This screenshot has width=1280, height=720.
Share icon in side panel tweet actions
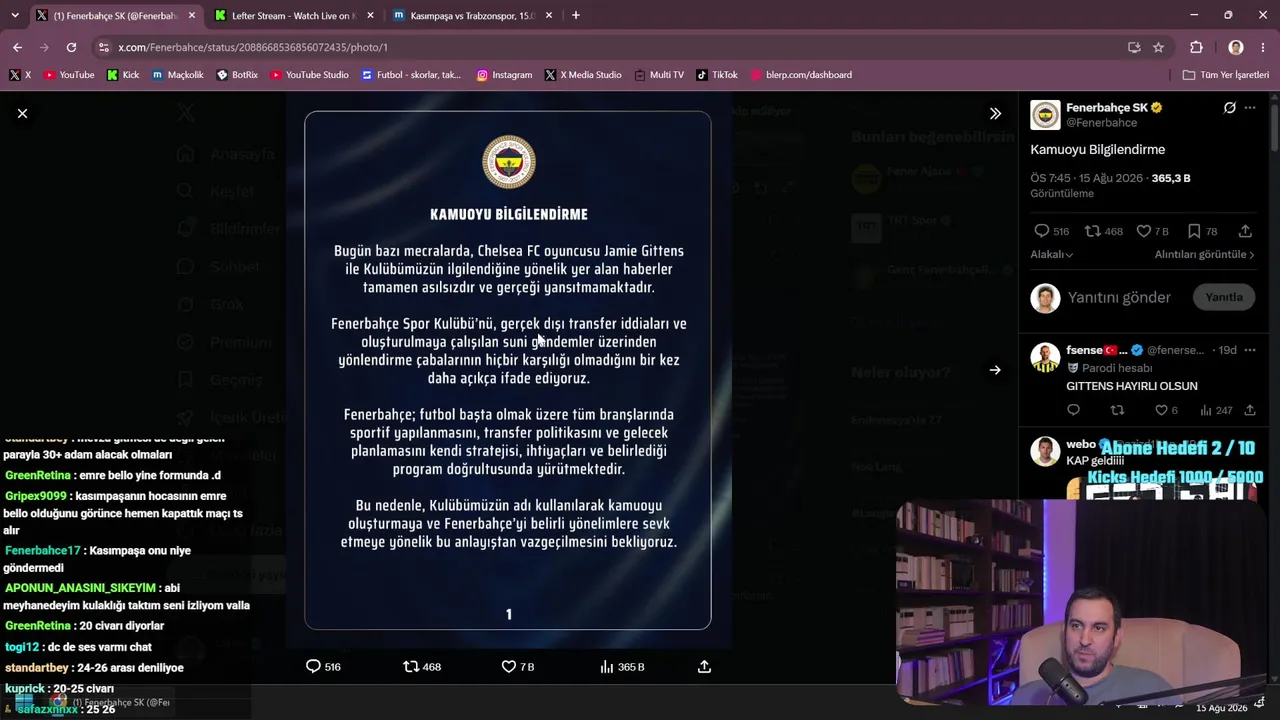point(1245,231)
